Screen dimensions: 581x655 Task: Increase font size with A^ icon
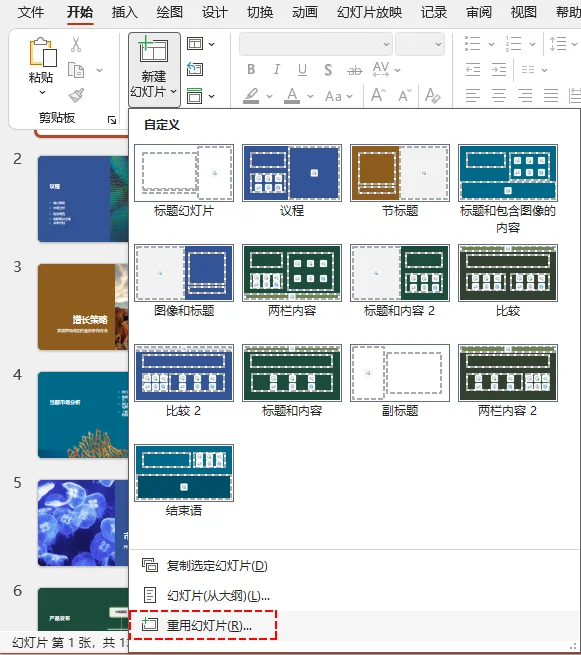point(378,95)
